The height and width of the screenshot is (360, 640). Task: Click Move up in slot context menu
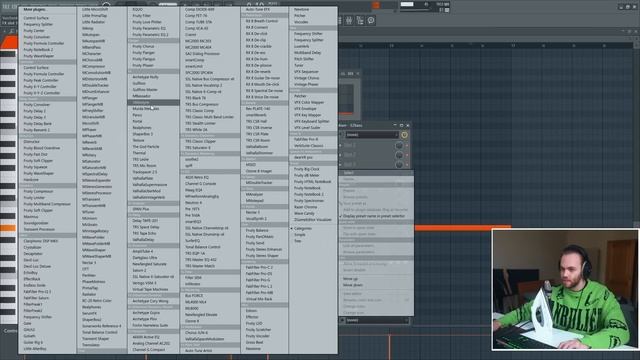tap(350, 279)
